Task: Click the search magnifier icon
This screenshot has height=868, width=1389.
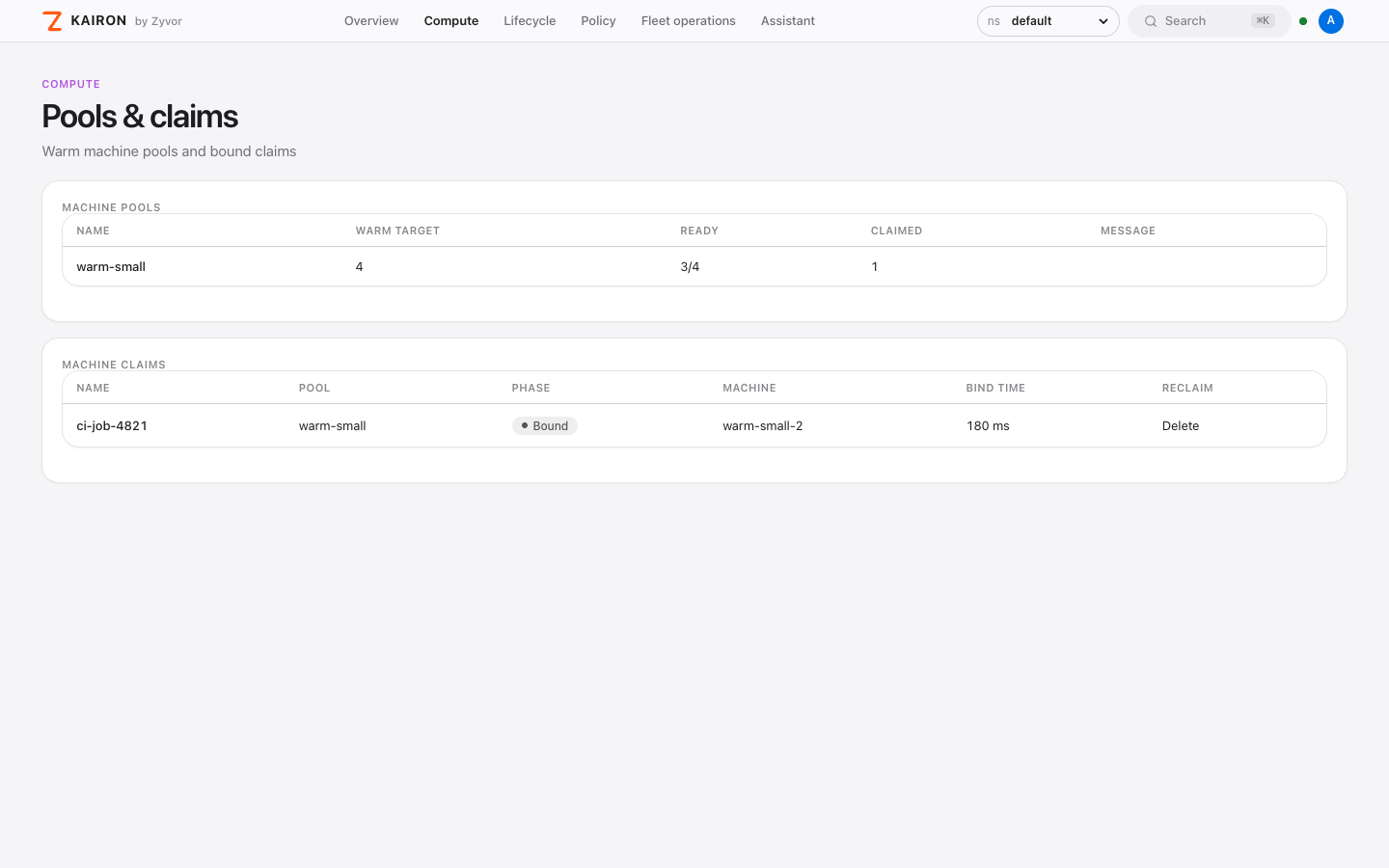Action: (1151, 21)
